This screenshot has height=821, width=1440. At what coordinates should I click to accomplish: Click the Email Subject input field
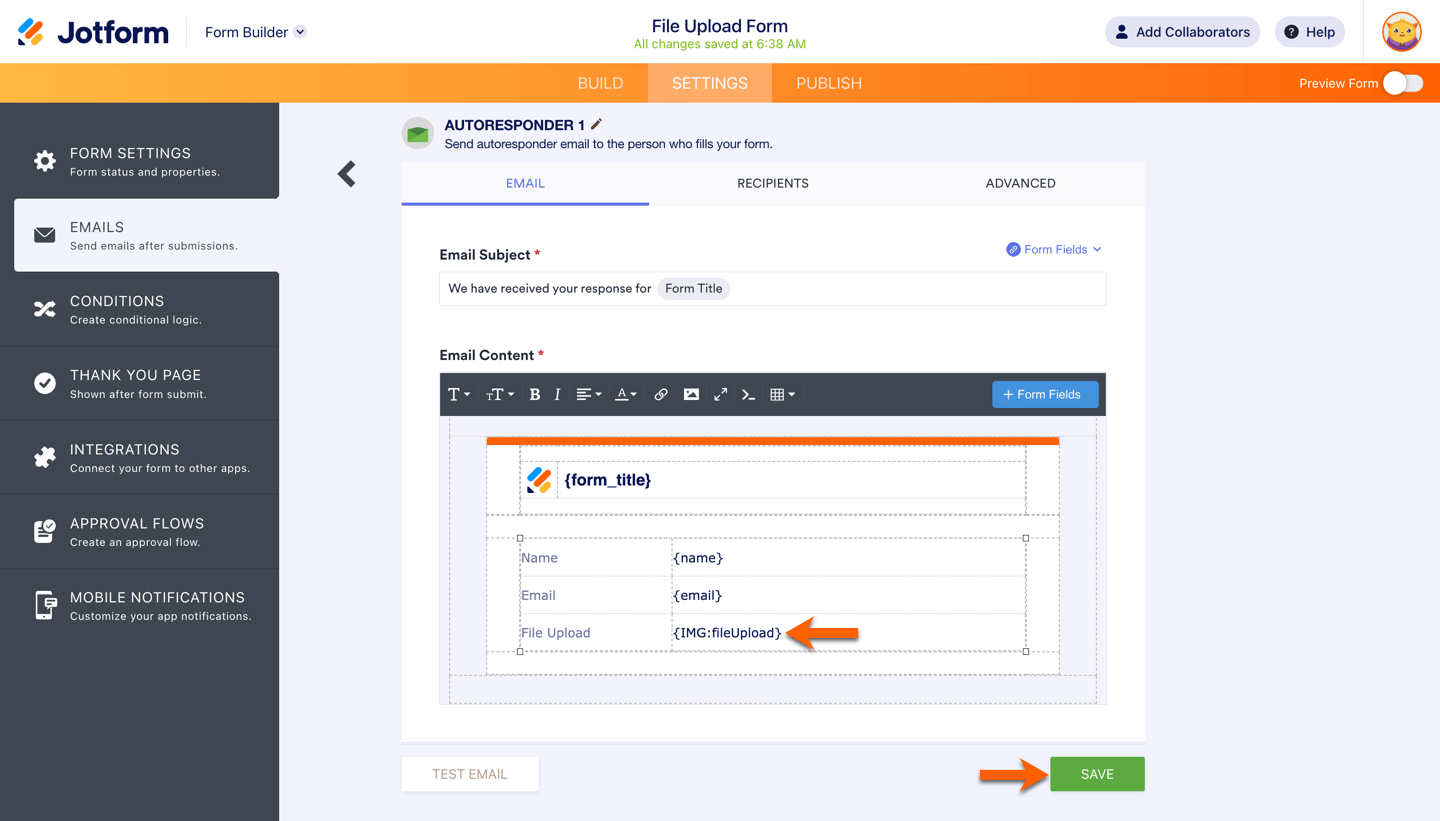773,288
